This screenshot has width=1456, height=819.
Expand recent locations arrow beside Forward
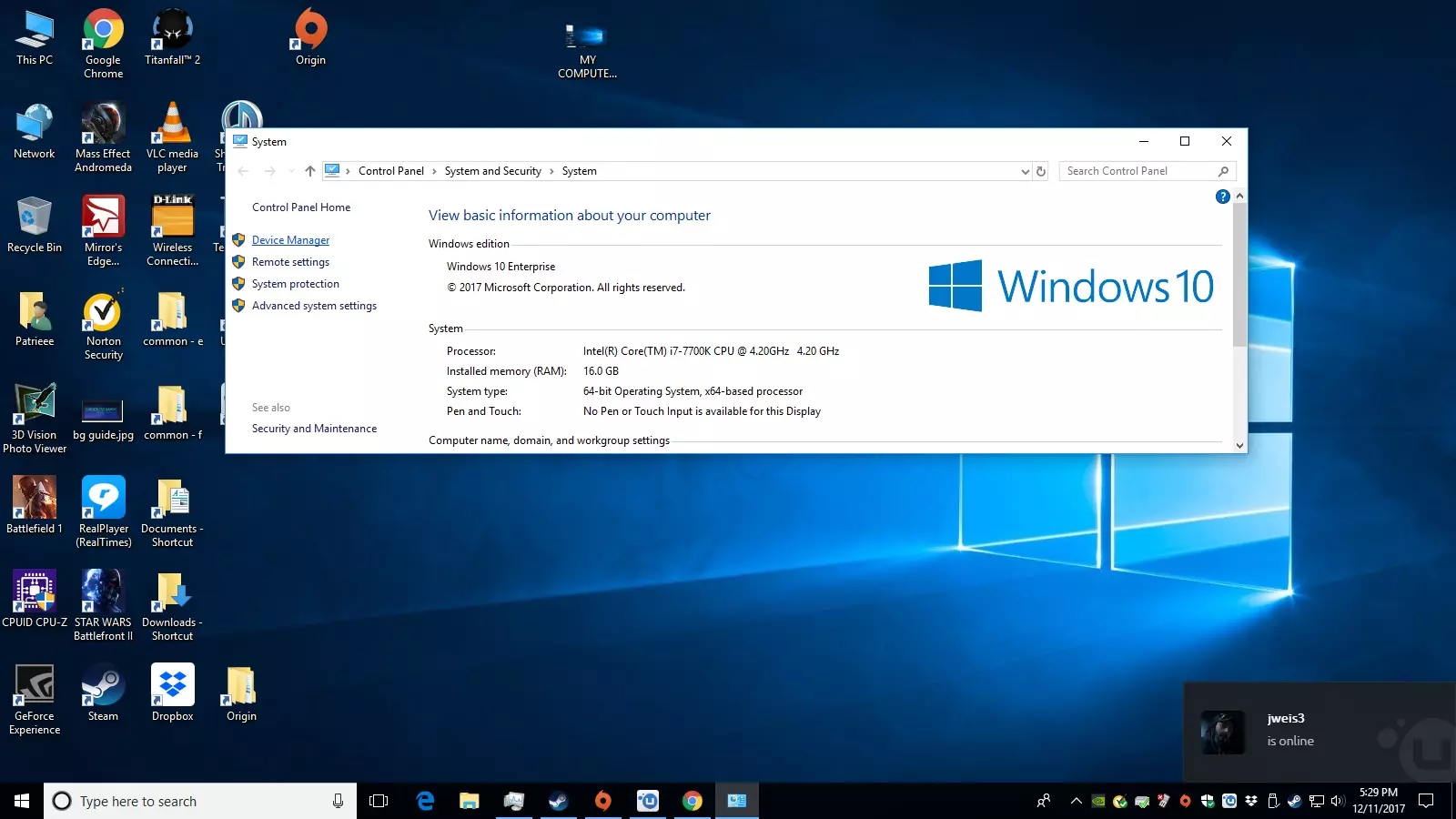(x=291, y=171)
